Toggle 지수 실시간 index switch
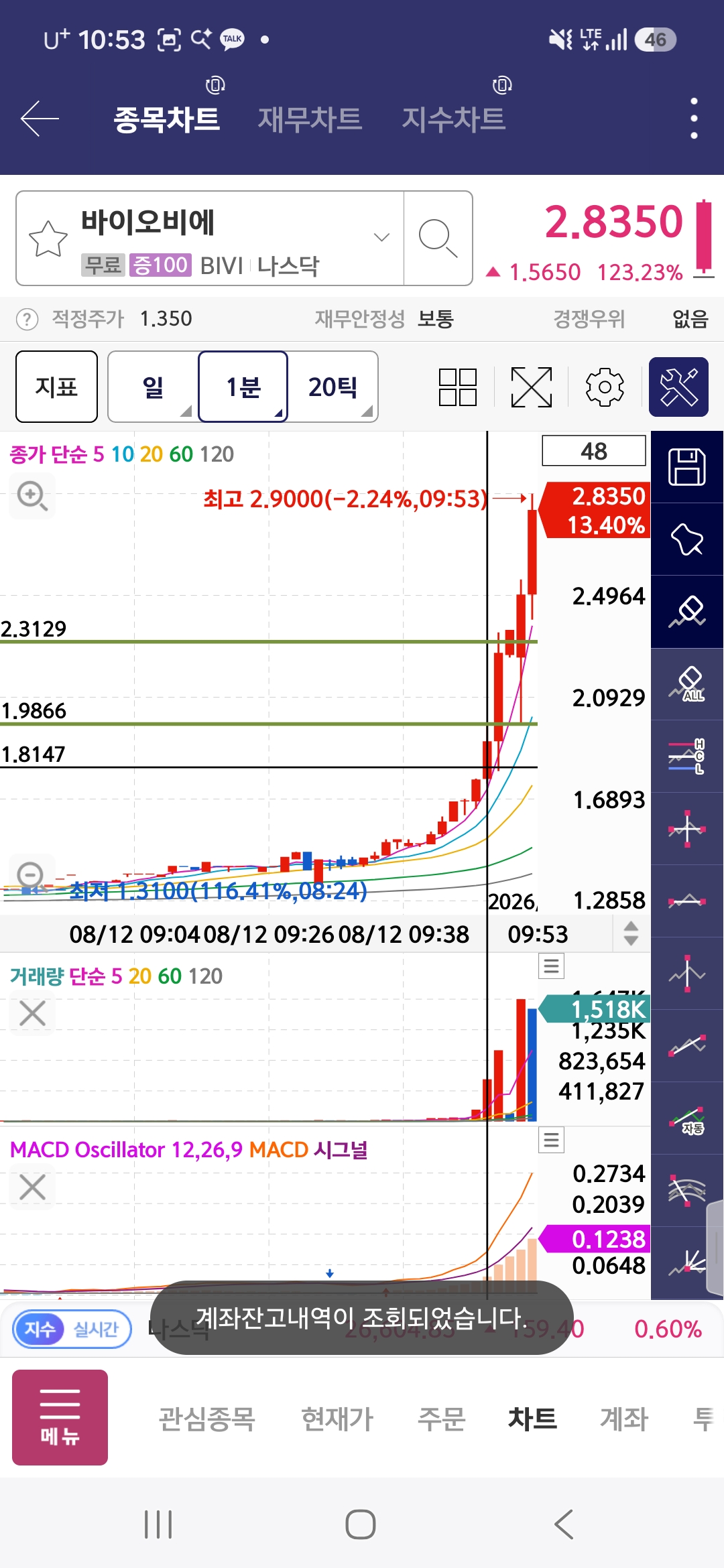This screenshot has width=724, height=1568. point(72,1329)
